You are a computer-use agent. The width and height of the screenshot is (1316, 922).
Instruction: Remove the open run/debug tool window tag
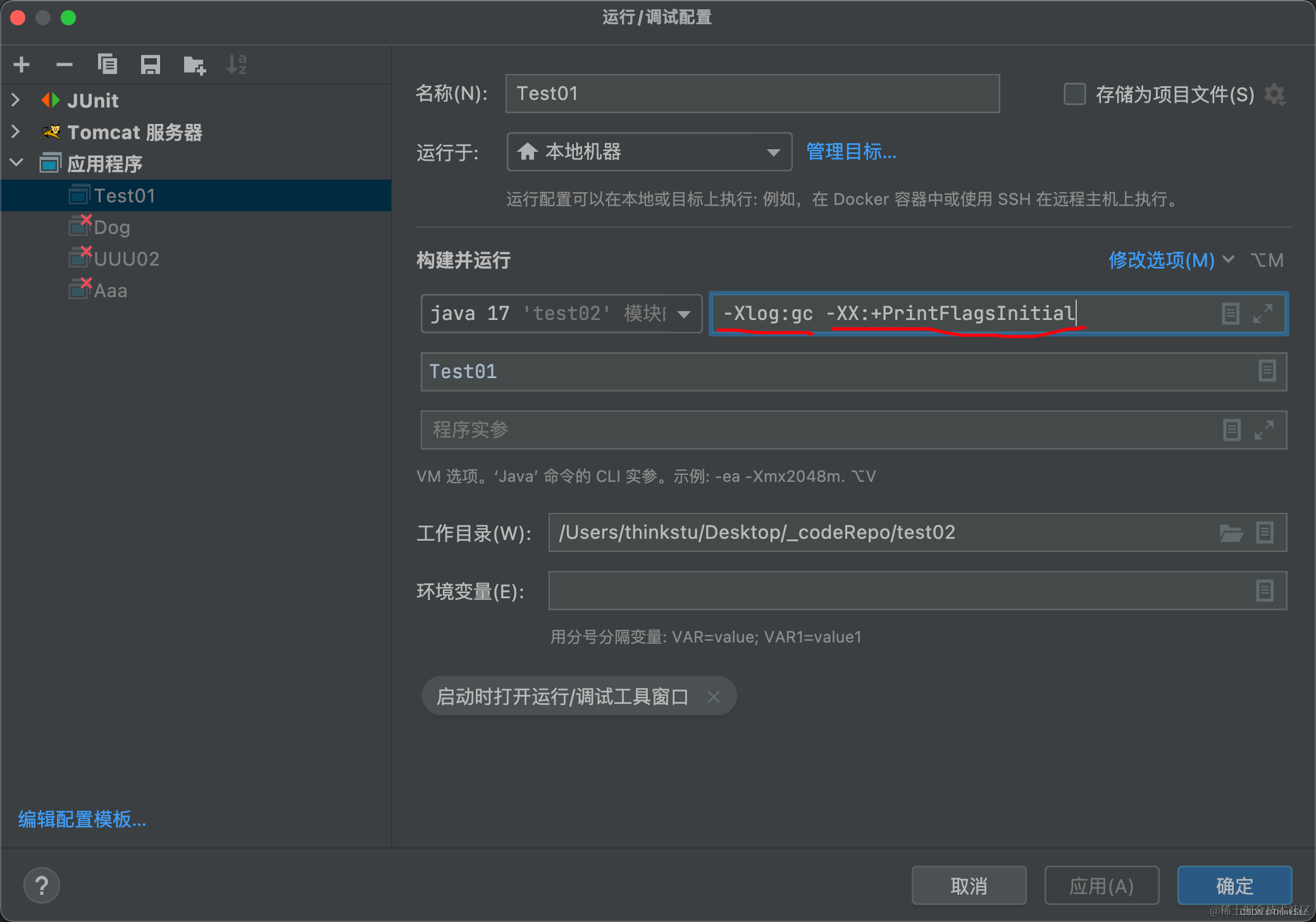[714, 697]
